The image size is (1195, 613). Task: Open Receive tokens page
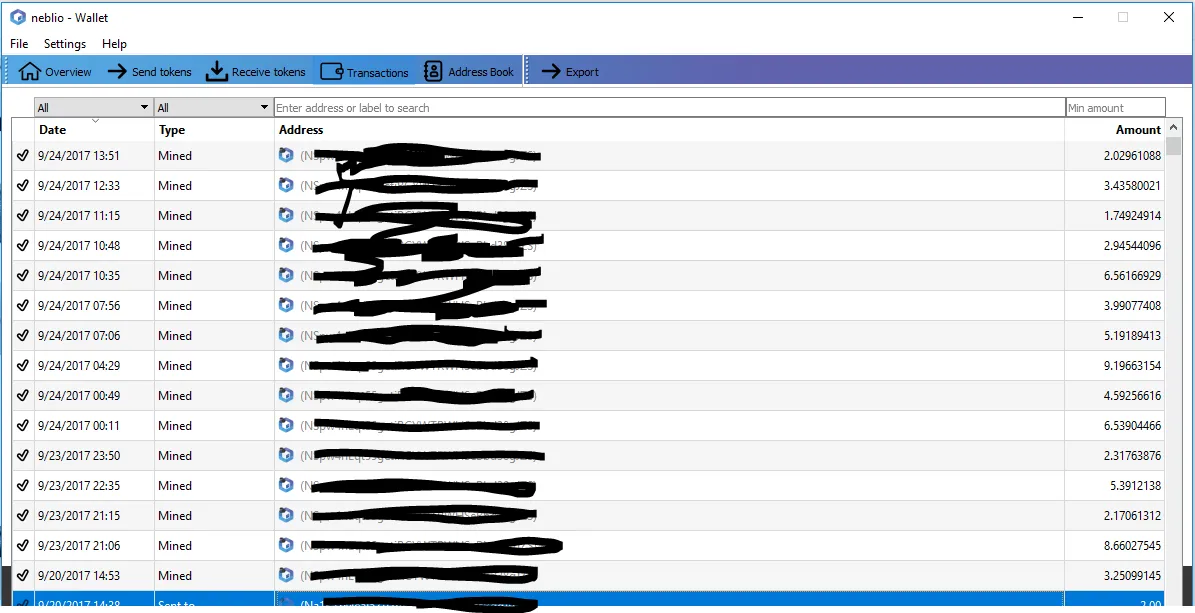(256, 72)
